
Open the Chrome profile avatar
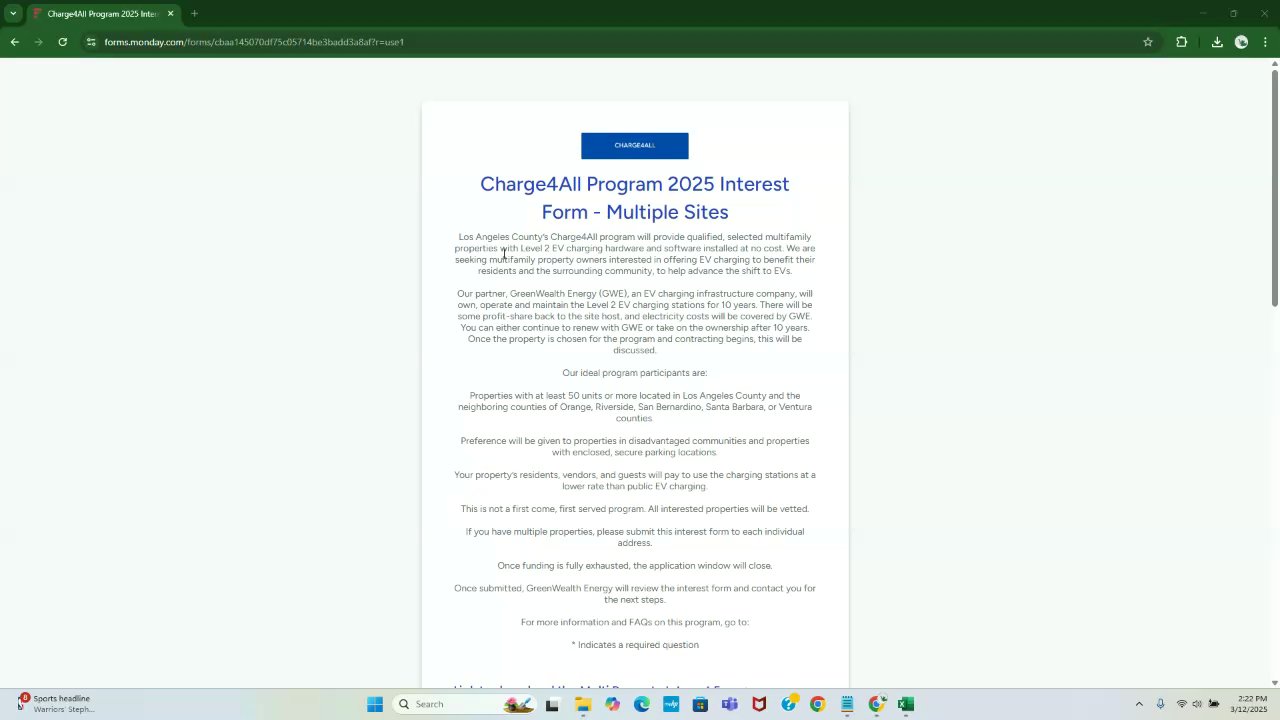(1241, 42)
